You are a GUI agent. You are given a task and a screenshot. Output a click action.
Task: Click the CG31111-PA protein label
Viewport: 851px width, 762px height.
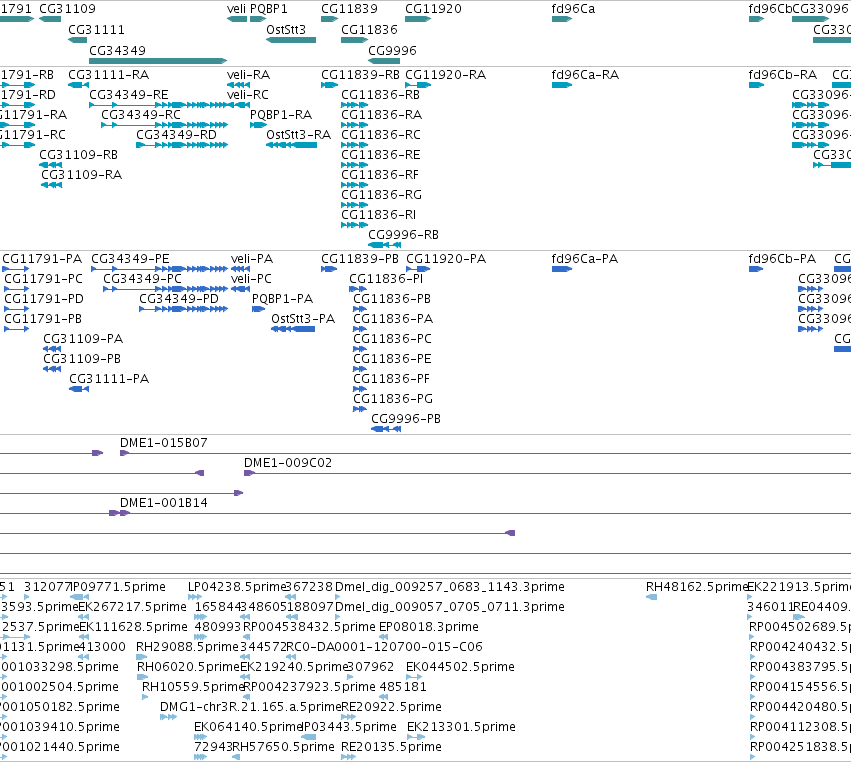coord(109,379)
